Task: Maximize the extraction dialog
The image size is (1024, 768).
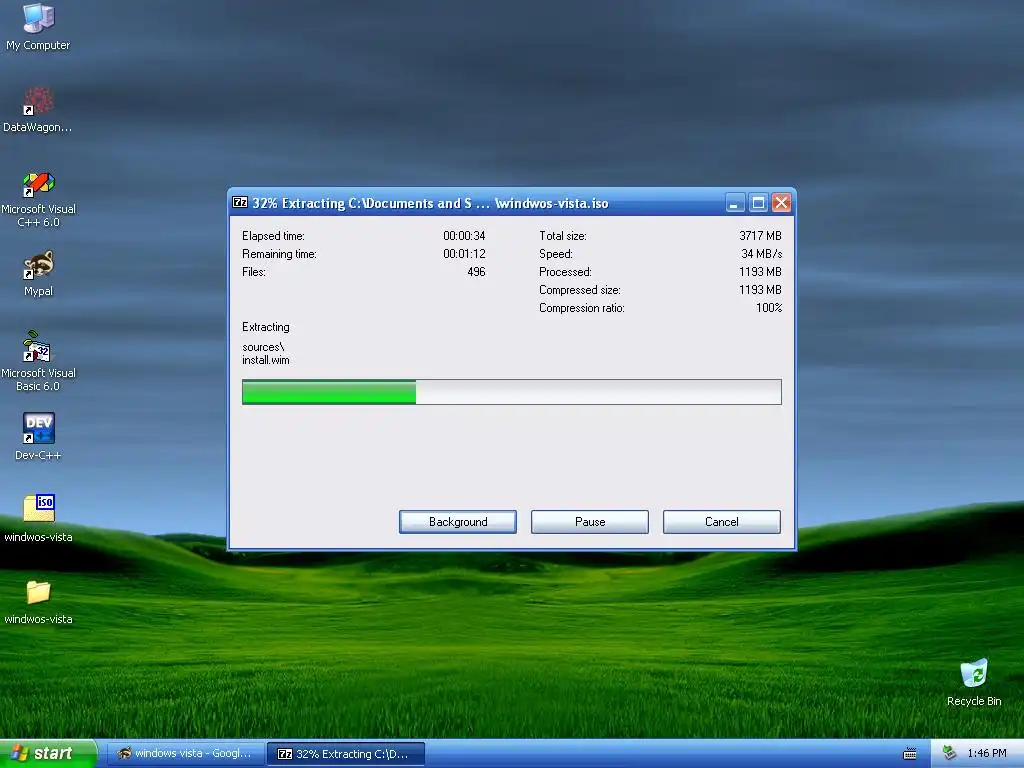Action: (x=758, y=203)
